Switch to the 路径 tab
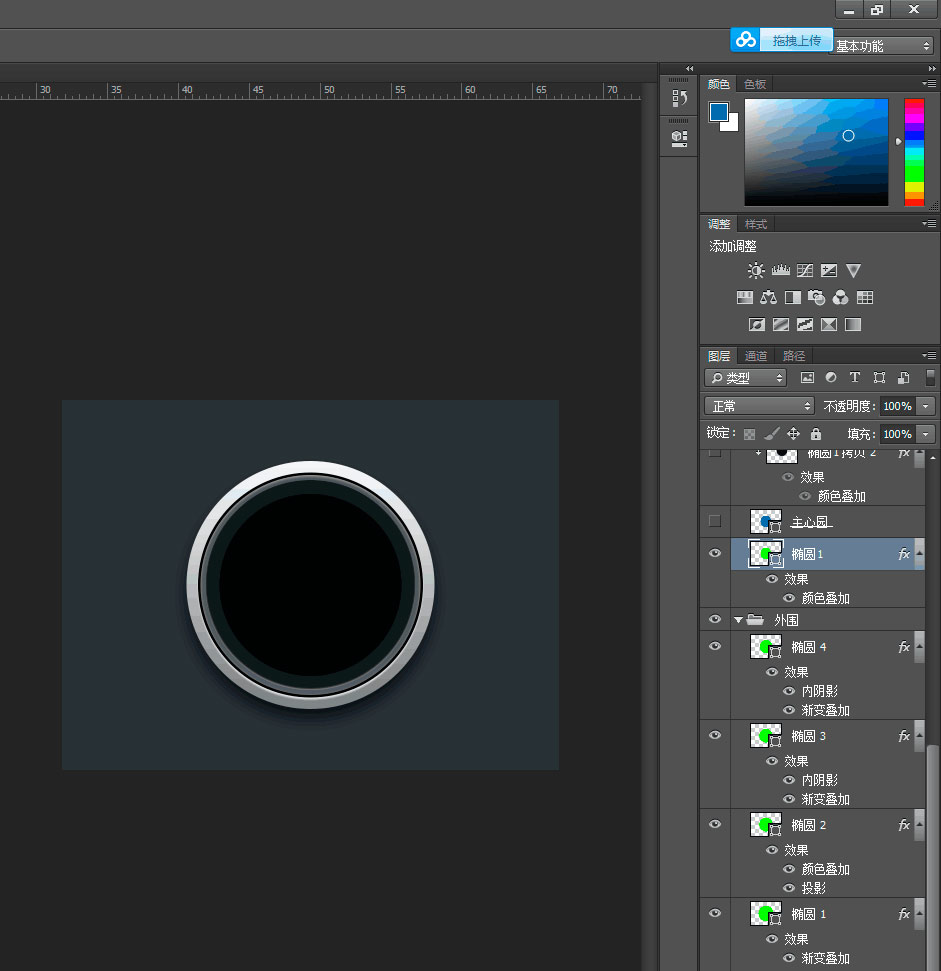The height and width of the screenshot is (971, 941). coord(794,356)
